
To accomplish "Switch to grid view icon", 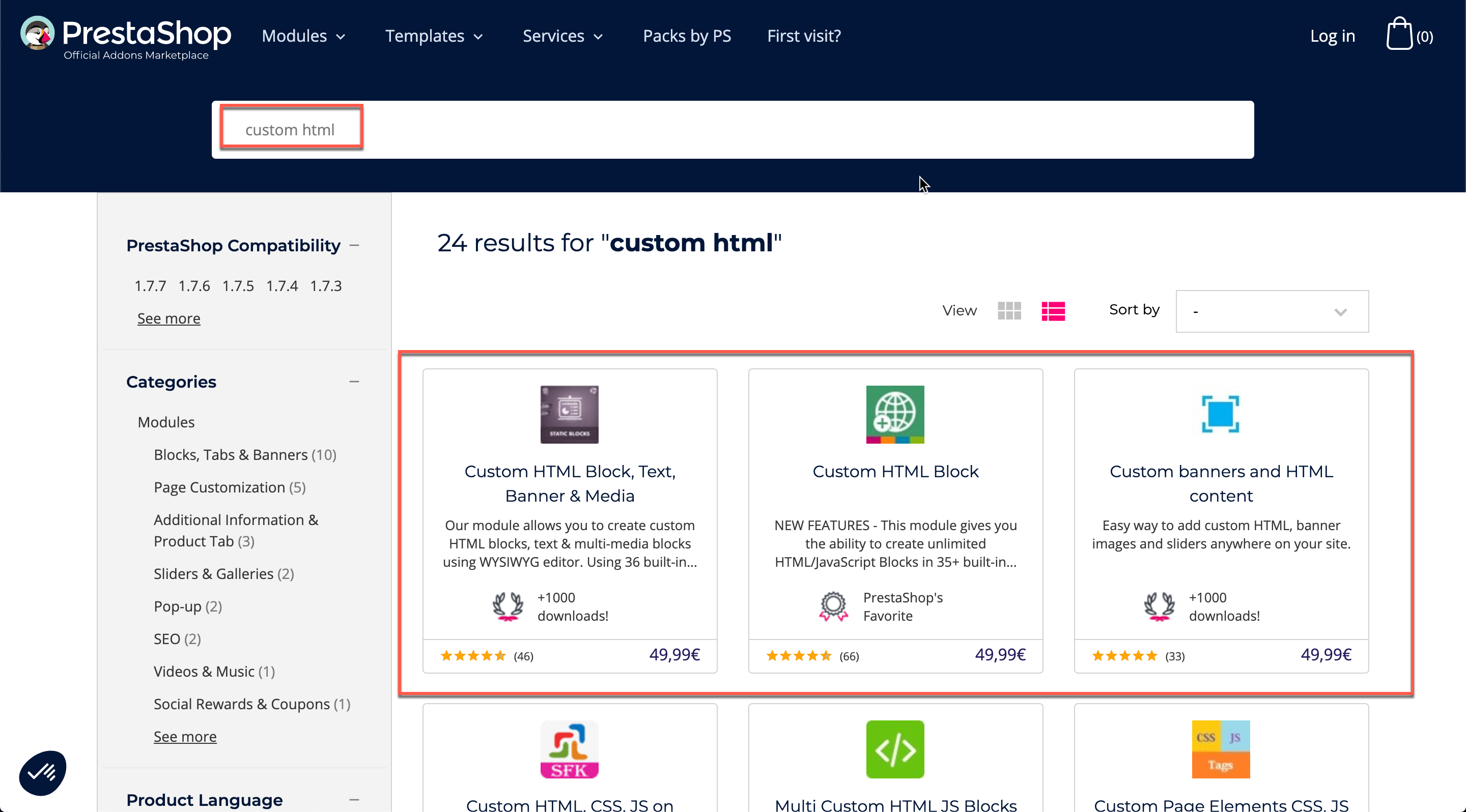I will tap(1009, 310).
